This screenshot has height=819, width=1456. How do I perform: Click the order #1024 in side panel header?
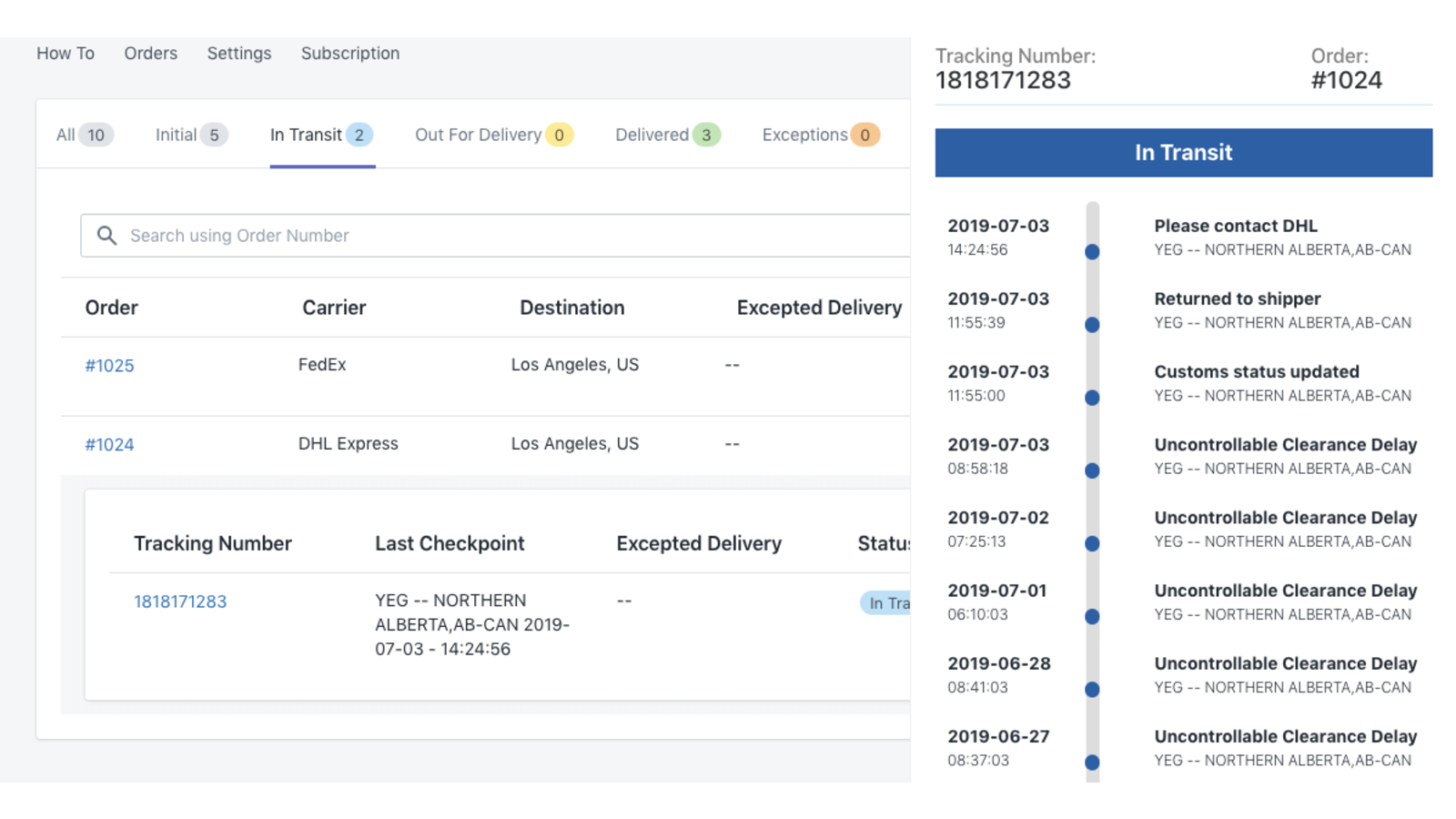pos(1347,80)
